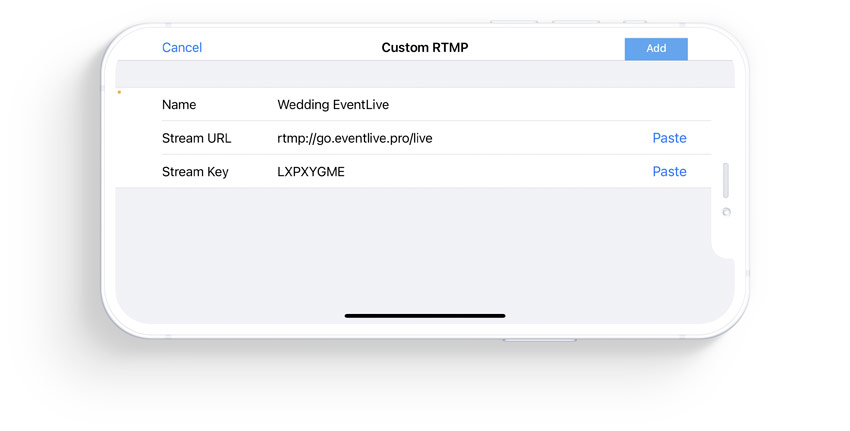Tap Cancel to dismiss Custom RTMP
Viewport: 850px width, 431px height.
[x=182, y=48]
